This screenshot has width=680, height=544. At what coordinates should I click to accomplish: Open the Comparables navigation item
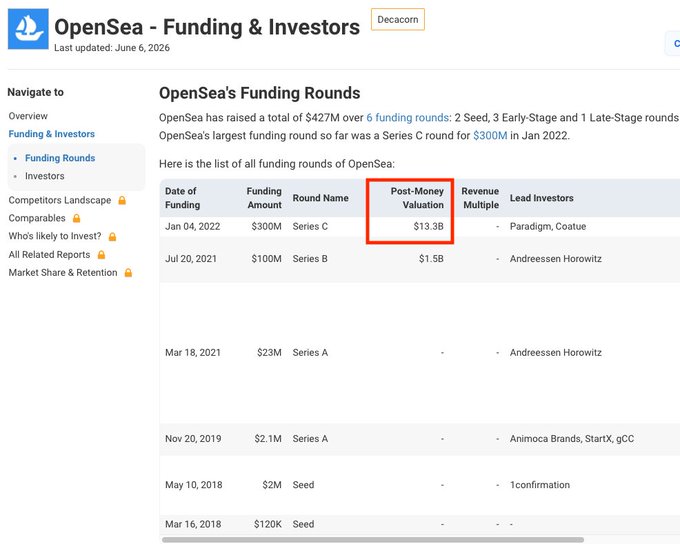37,218
